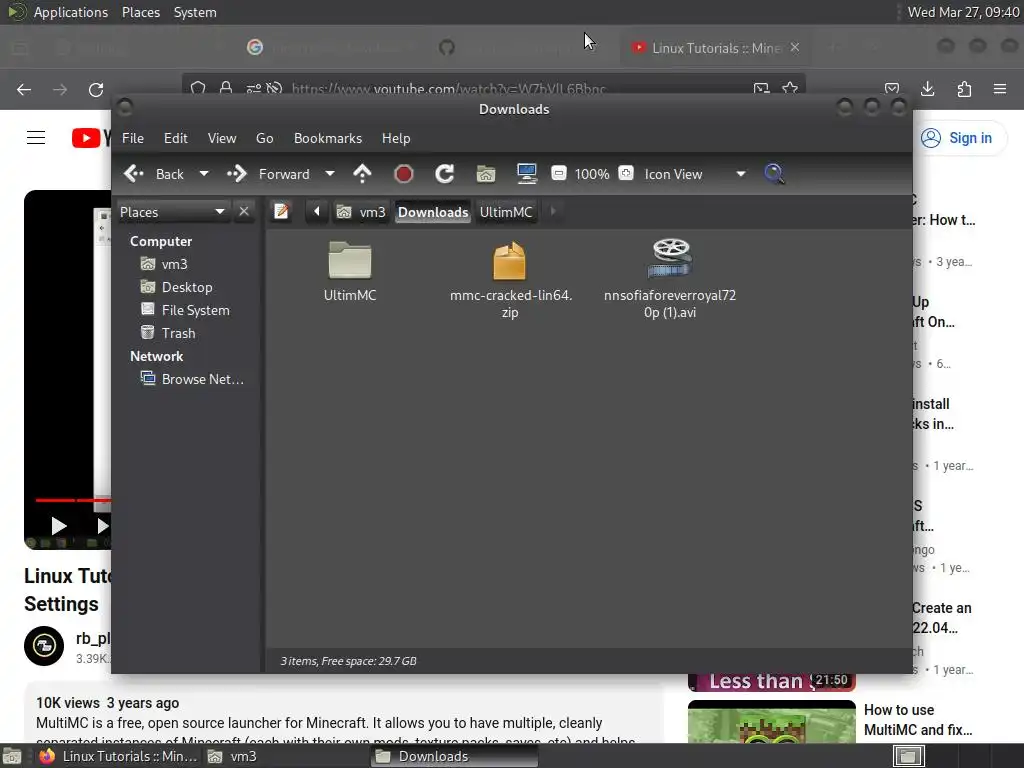Screen dimensions: 1024x768
Task: Select vm3 in Places sidebar
Action: click(174, 264)
